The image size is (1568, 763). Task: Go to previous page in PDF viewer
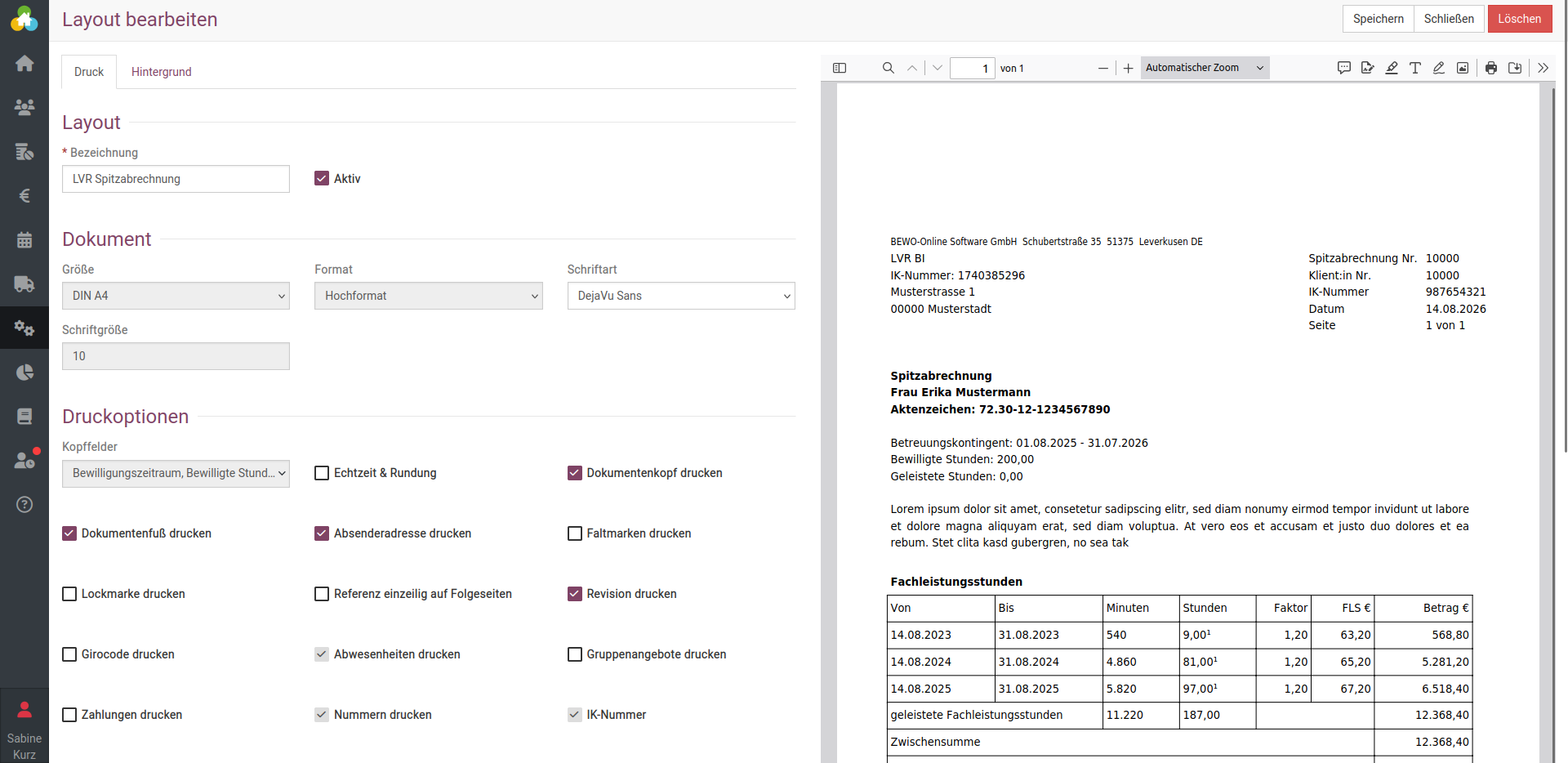coord(912,68)
